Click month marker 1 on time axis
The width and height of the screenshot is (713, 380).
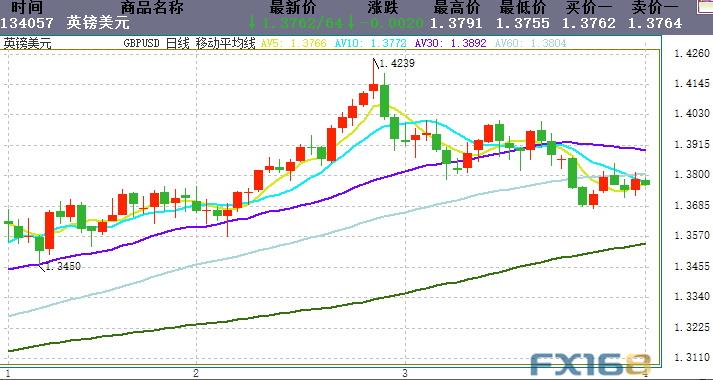click(x=8, y=373)
